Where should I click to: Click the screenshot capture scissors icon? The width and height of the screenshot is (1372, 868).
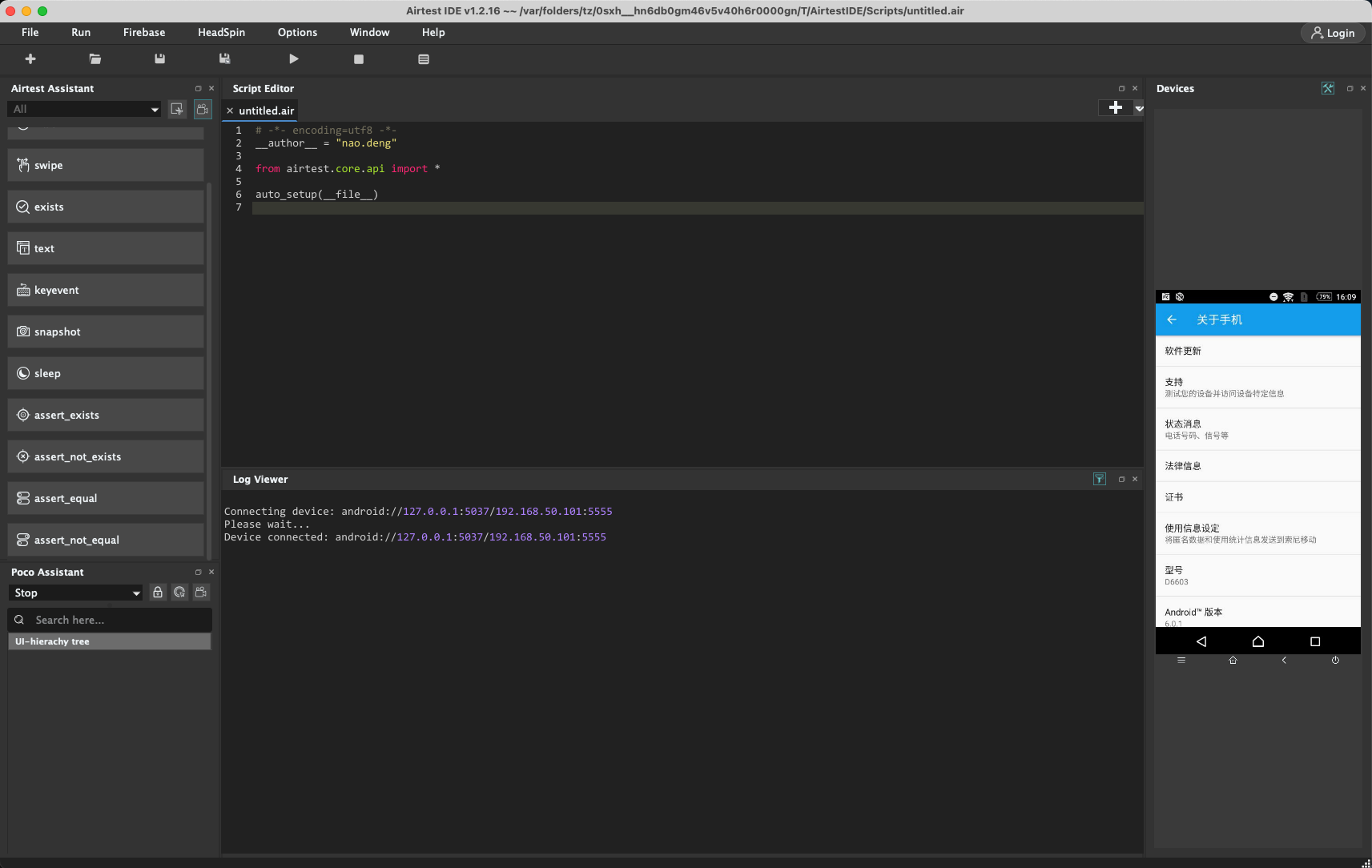pos(177,109)
